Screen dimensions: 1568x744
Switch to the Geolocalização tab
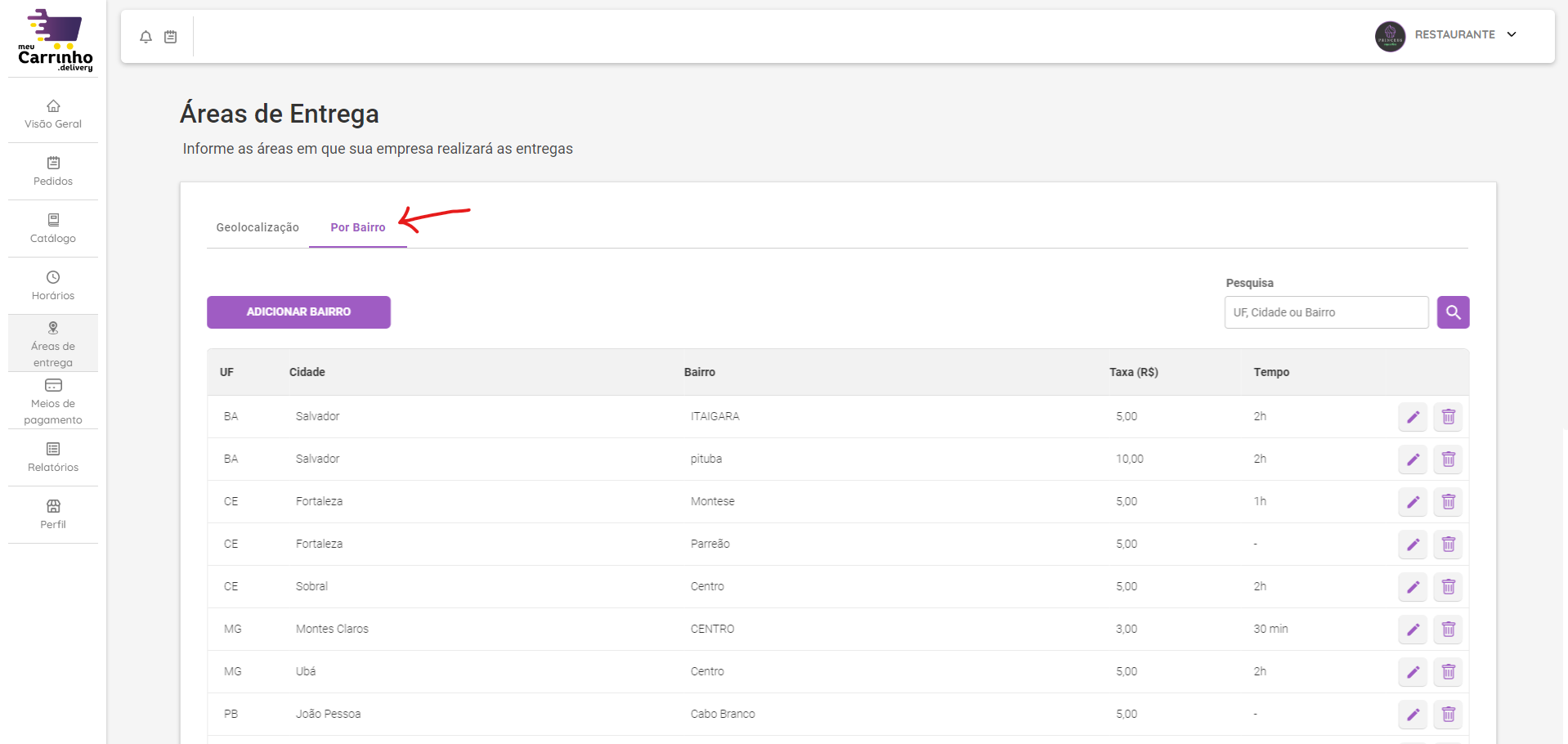pyautogui.click(x=258, y=227)
